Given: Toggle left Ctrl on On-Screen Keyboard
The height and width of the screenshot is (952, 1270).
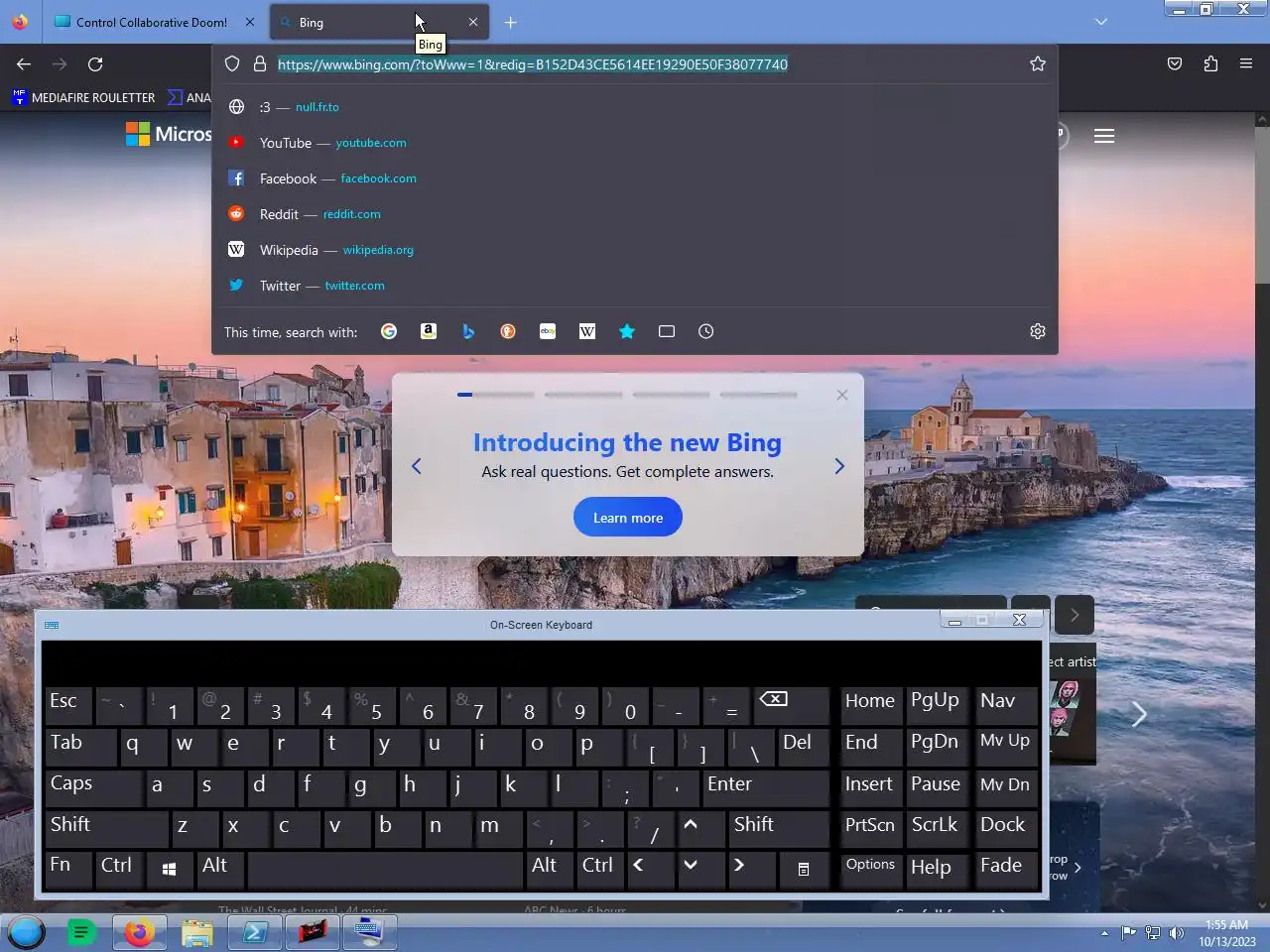Looking at the screenshot, I should click(x=119, y=869).
